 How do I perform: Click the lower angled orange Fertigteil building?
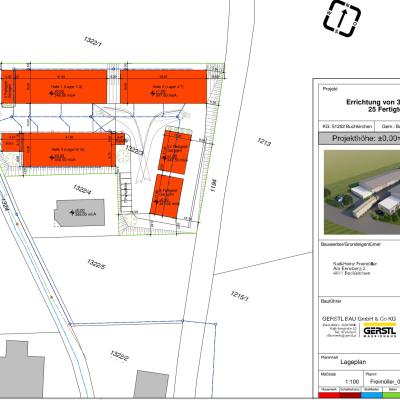pyautogui.click(x=166, y=196)
